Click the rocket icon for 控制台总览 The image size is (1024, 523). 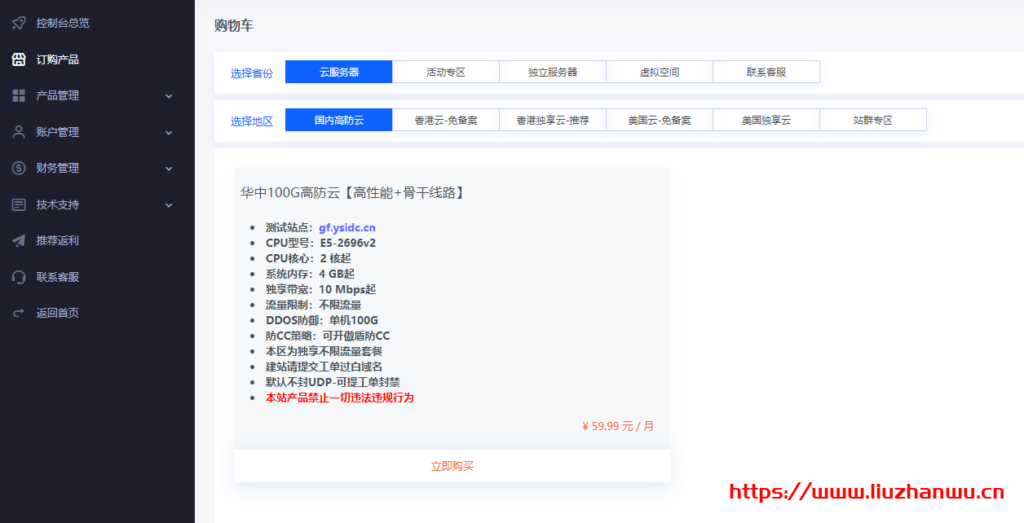pyautogui.click(x=18, y=23)
